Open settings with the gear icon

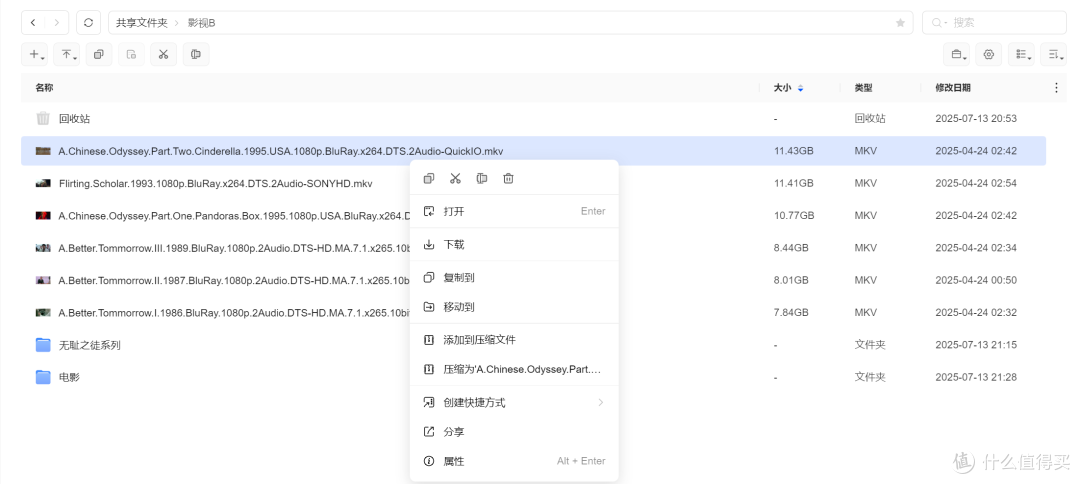point(989,54)
